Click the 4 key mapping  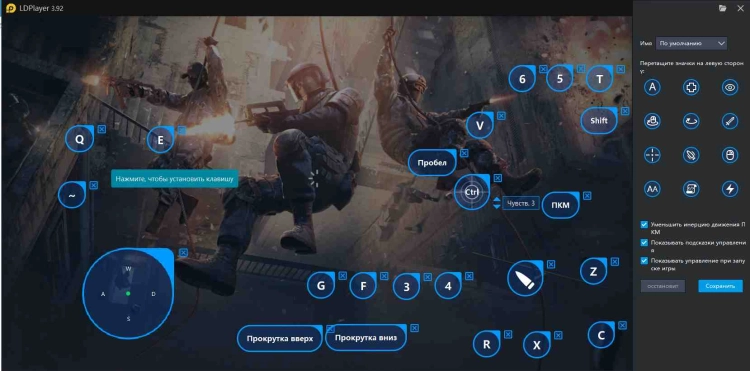click(448, 286)
